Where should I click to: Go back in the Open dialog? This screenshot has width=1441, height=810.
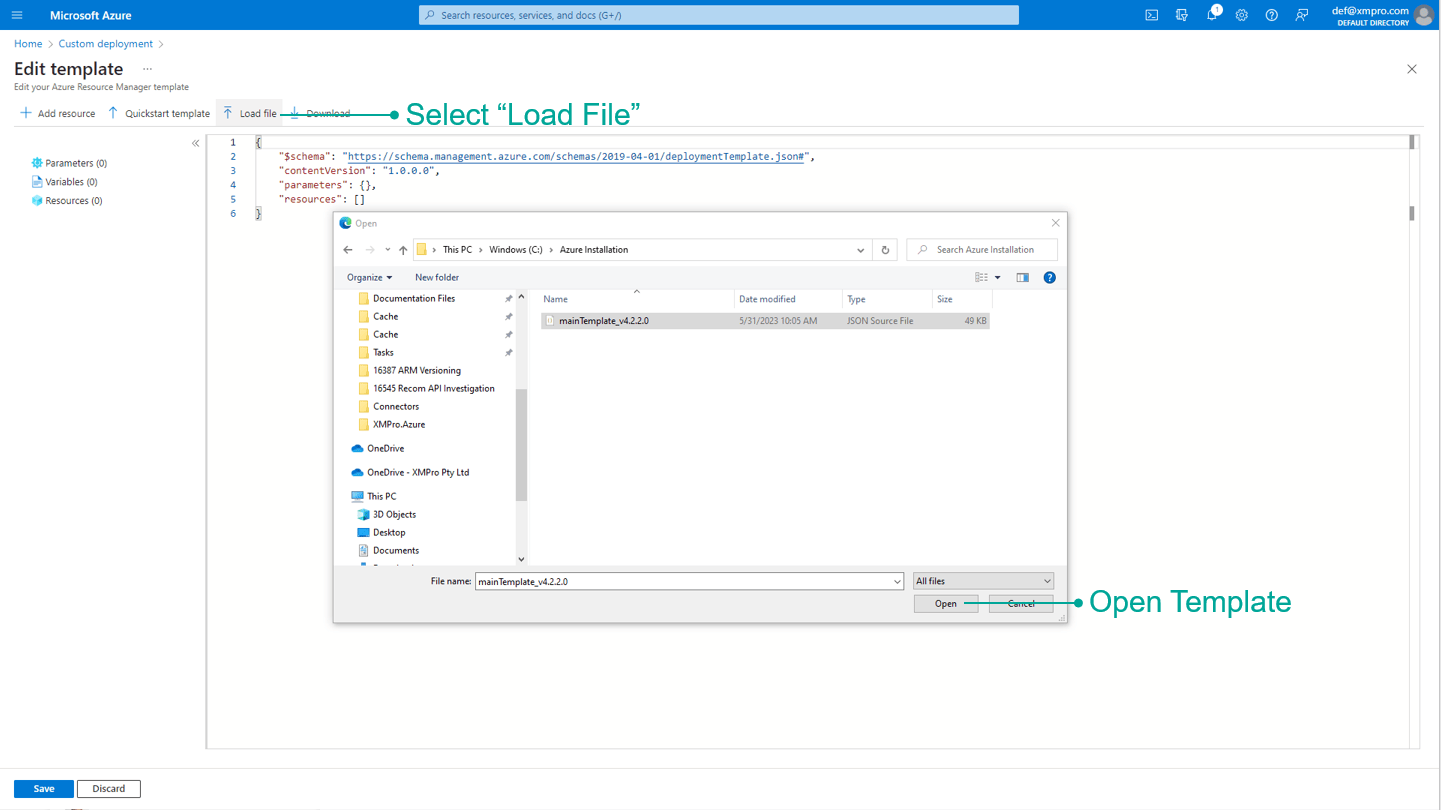click(348, 250)
